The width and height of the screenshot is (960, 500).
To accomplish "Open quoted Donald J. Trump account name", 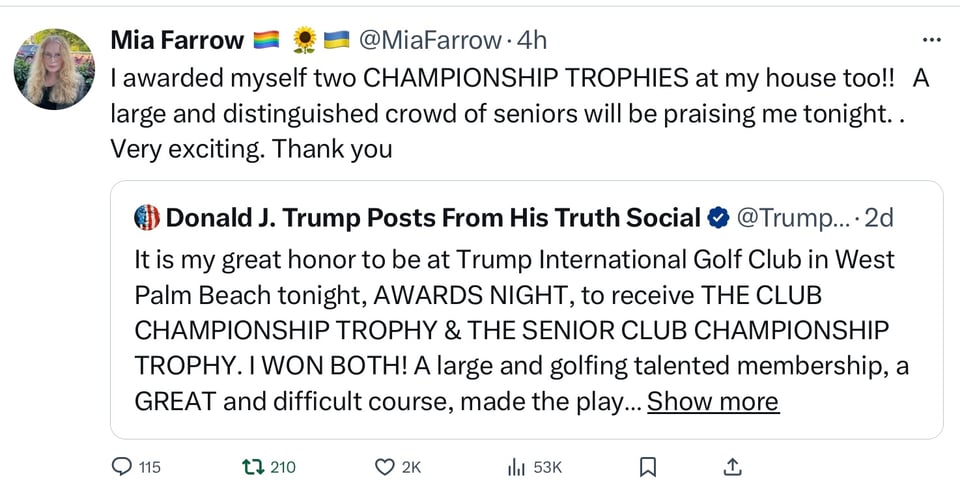I will pyautogui.click(x=433, y=217).
